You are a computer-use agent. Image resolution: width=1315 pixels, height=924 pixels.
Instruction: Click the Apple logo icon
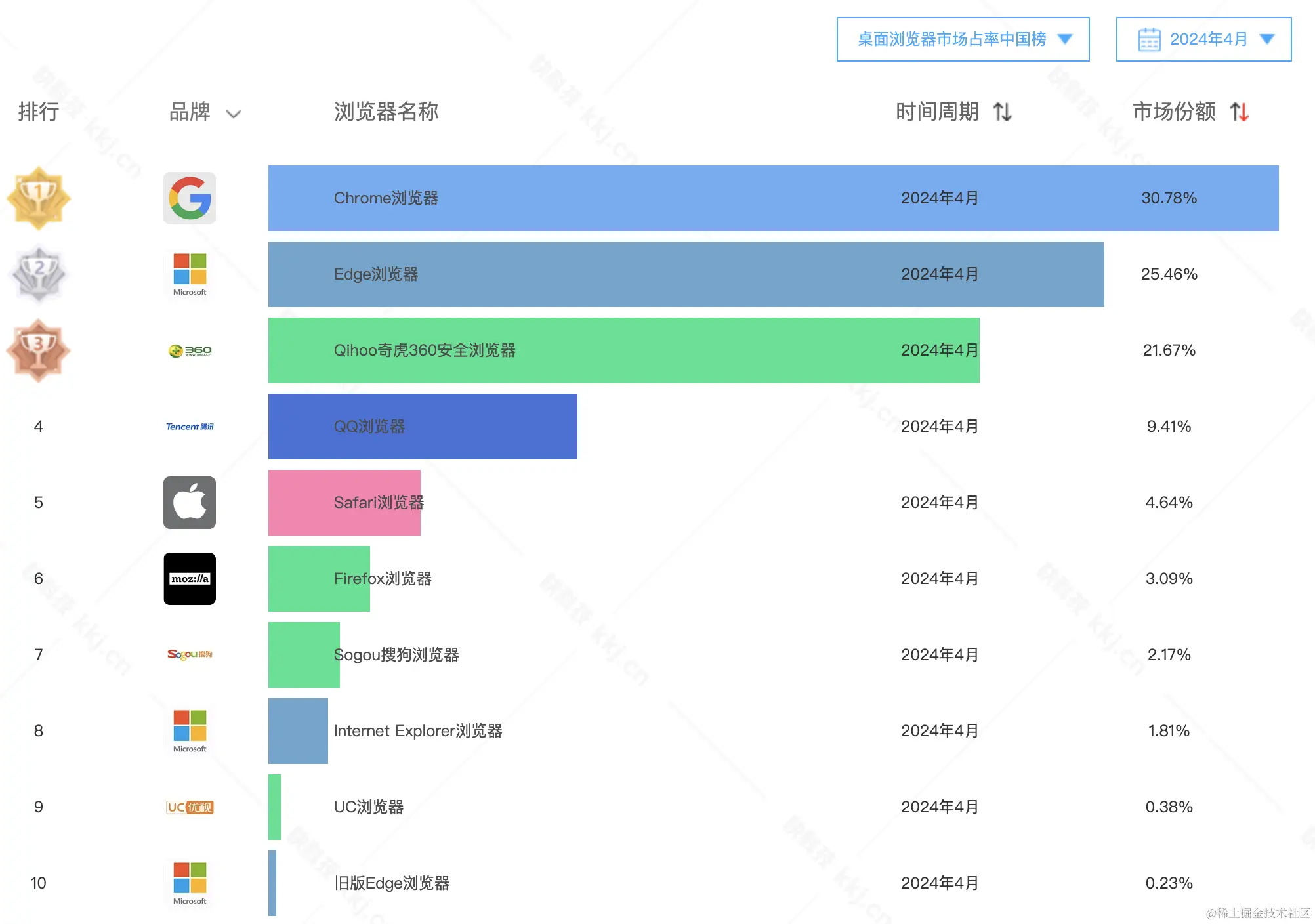point(190,503)
